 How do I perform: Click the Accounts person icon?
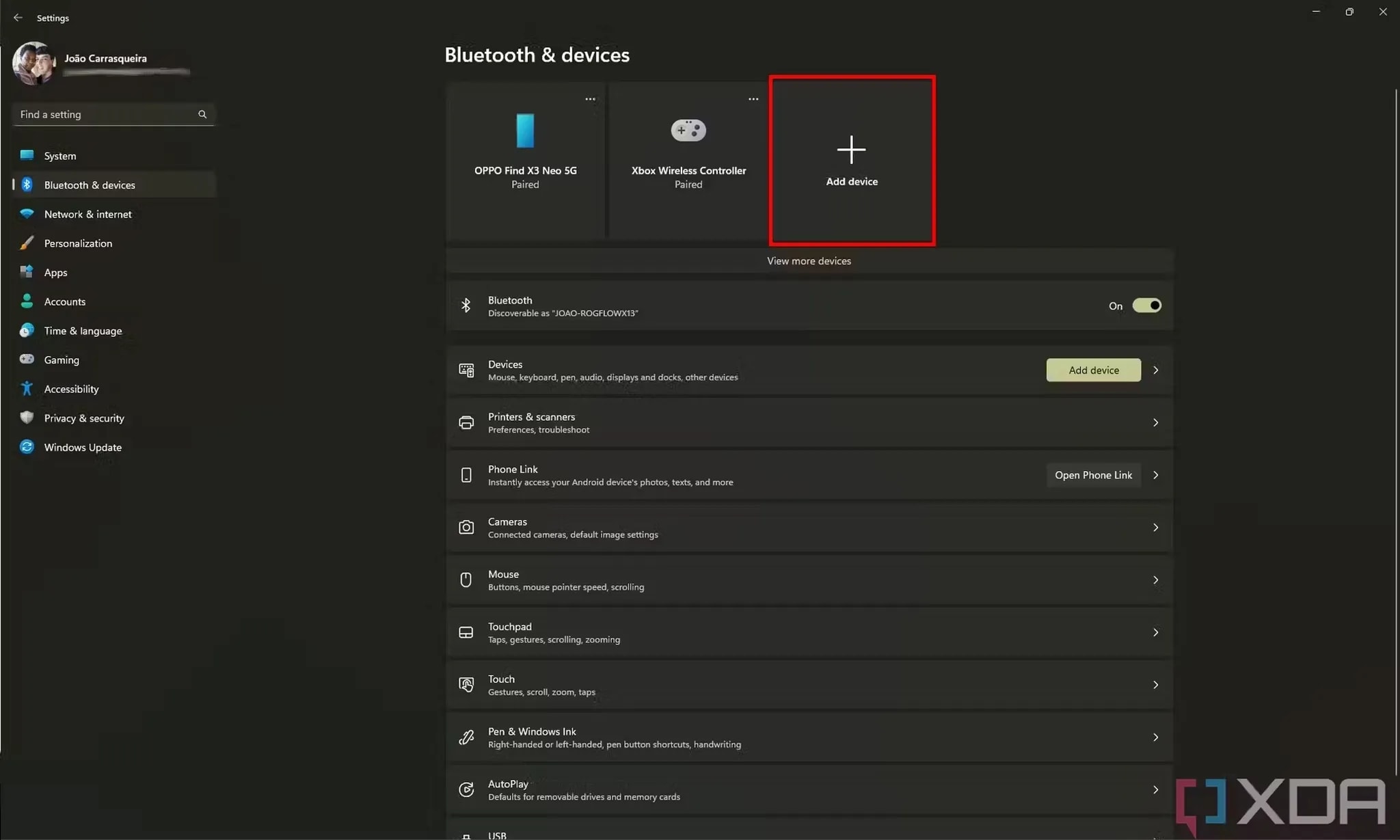(27, 301)
